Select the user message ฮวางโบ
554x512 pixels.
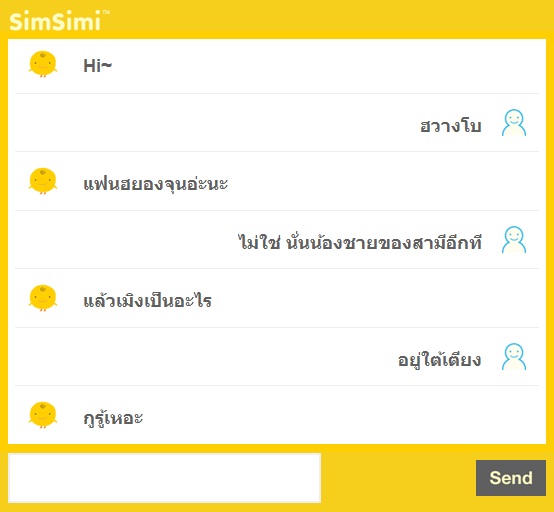450,126
